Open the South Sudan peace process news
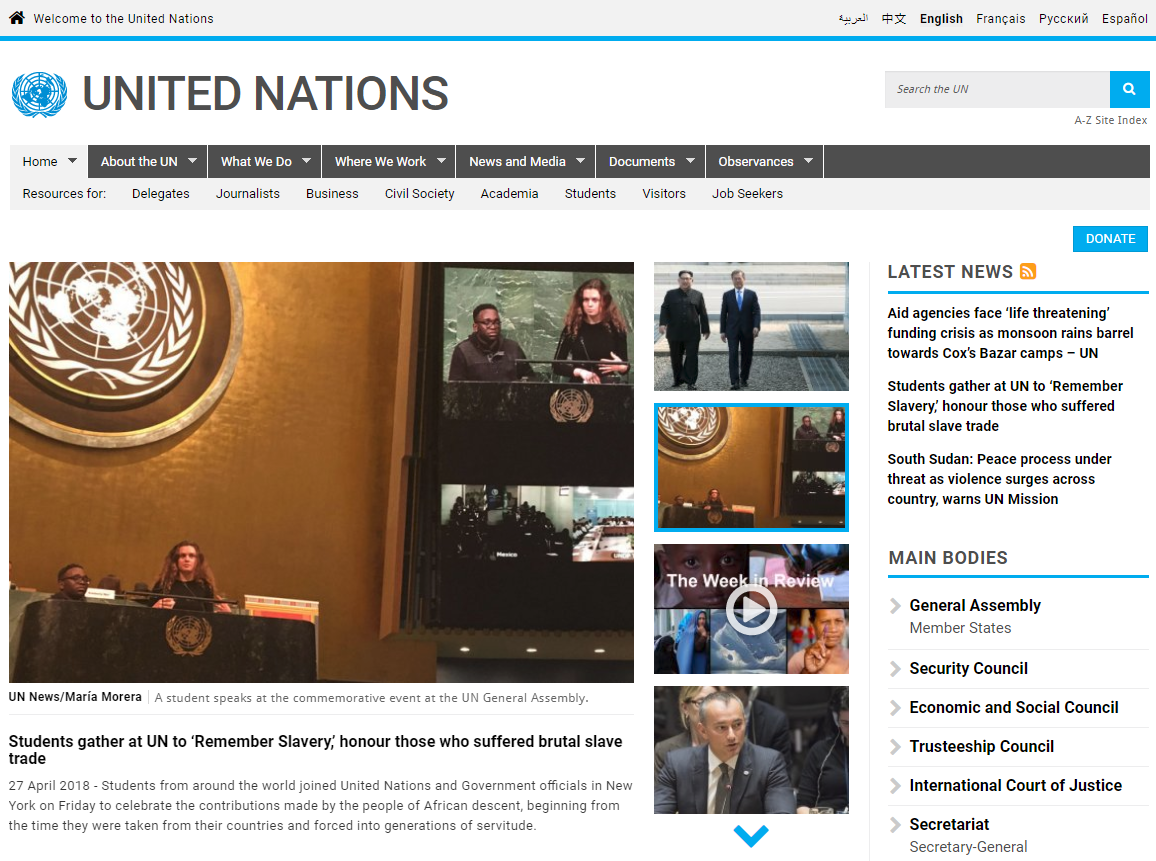This screenshot has height=861, width=1156. (x=999, y=479)
